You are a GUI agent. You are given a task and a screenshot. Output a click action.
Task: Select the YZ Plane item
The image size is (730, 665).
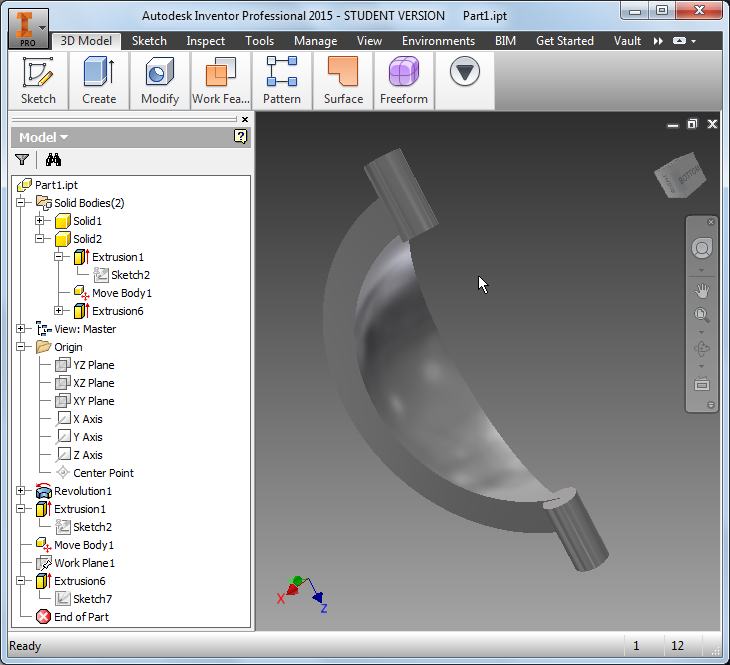[94, 365]
